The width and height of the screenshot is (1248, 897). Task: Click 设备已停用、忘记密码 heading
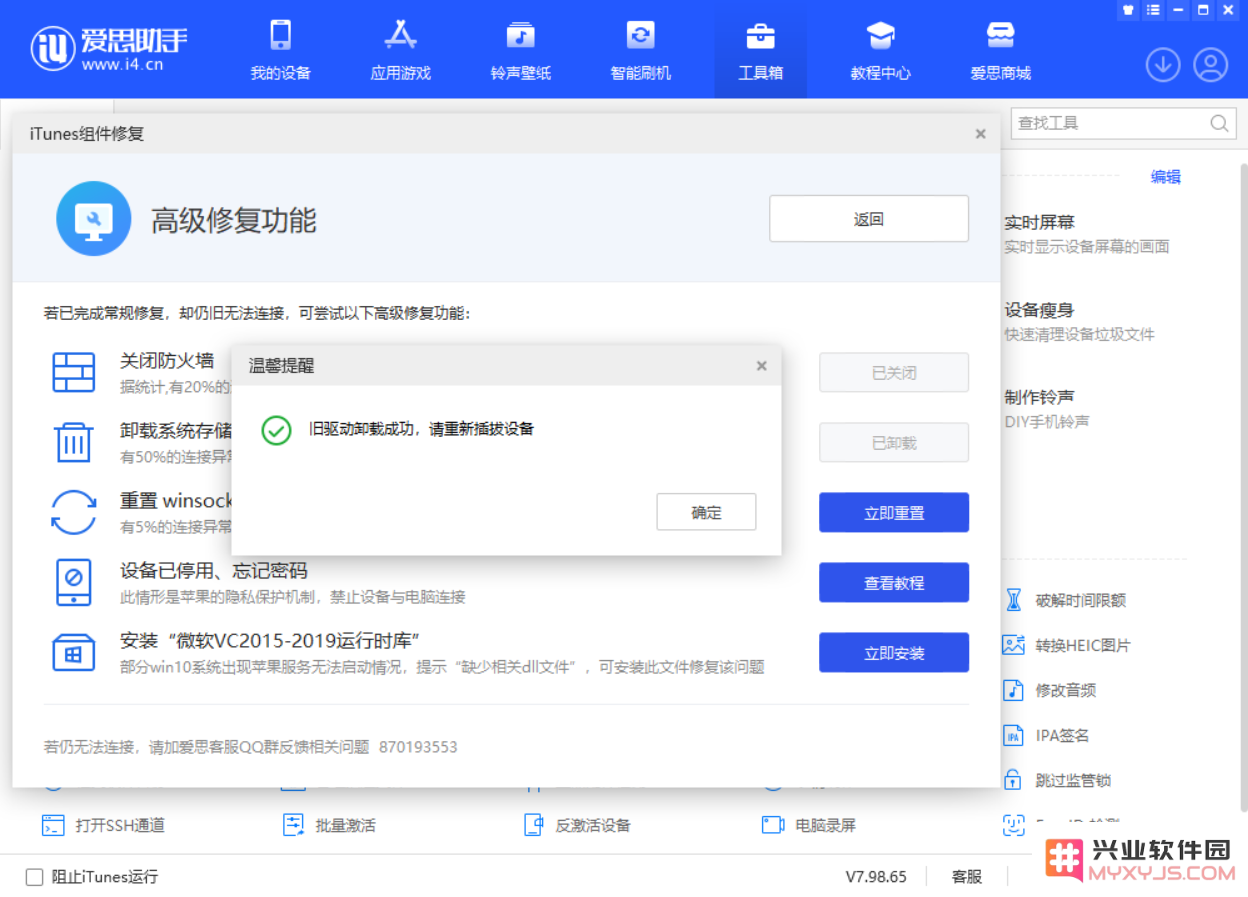click(x=214, y=571)
